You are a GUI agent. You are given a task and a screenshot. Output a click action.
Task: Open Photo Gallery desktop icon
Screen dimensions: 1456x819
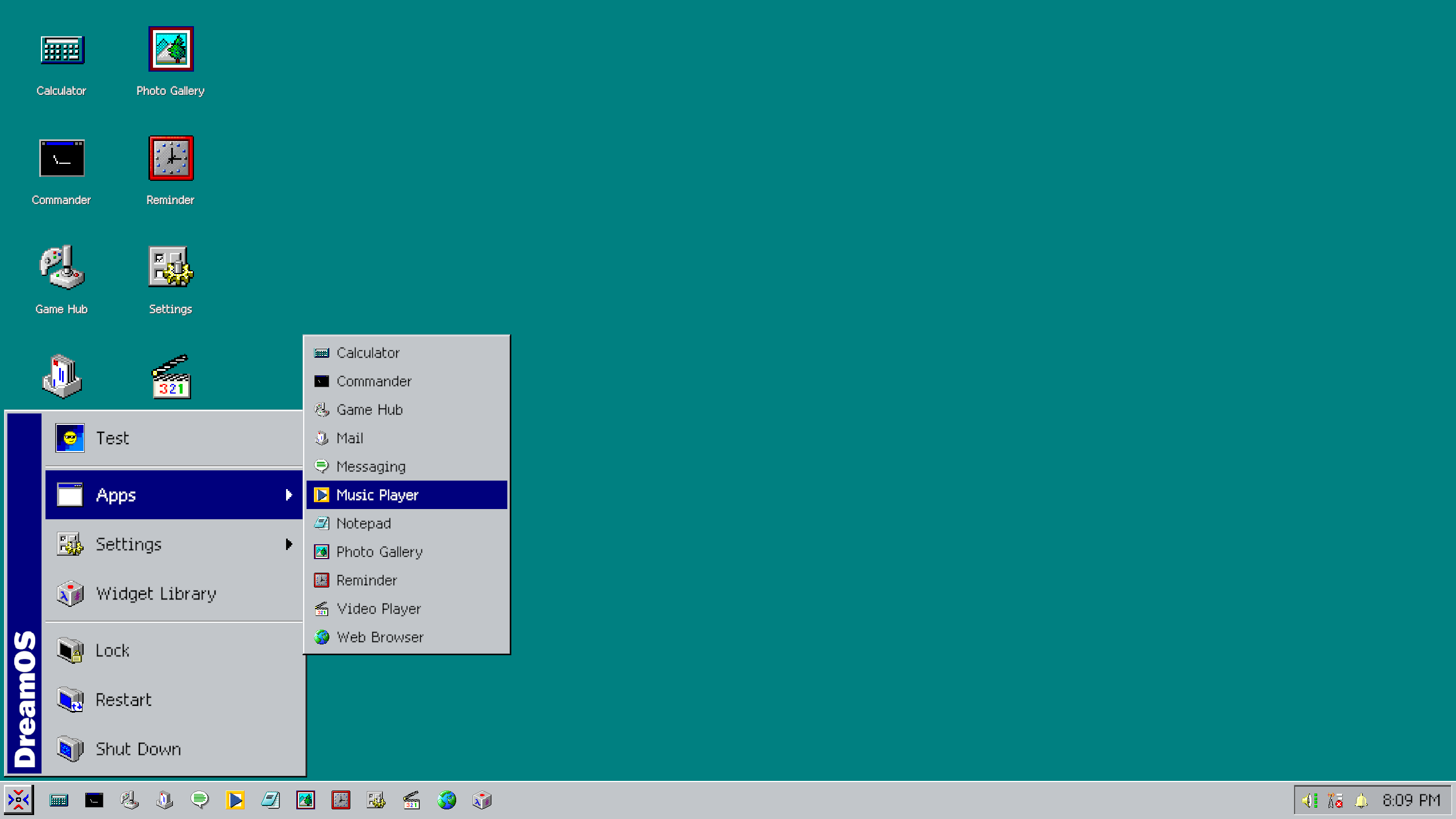[x=171, y=50]
